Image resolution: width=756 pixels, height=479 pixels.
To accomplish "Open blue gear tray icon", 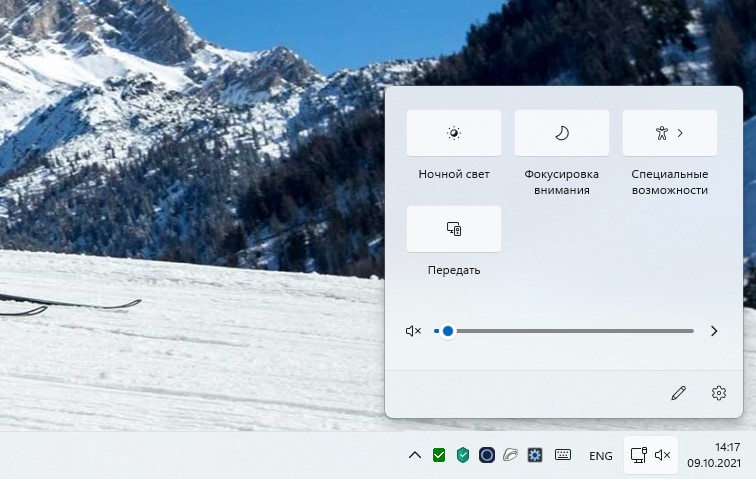I will [535, 455].
